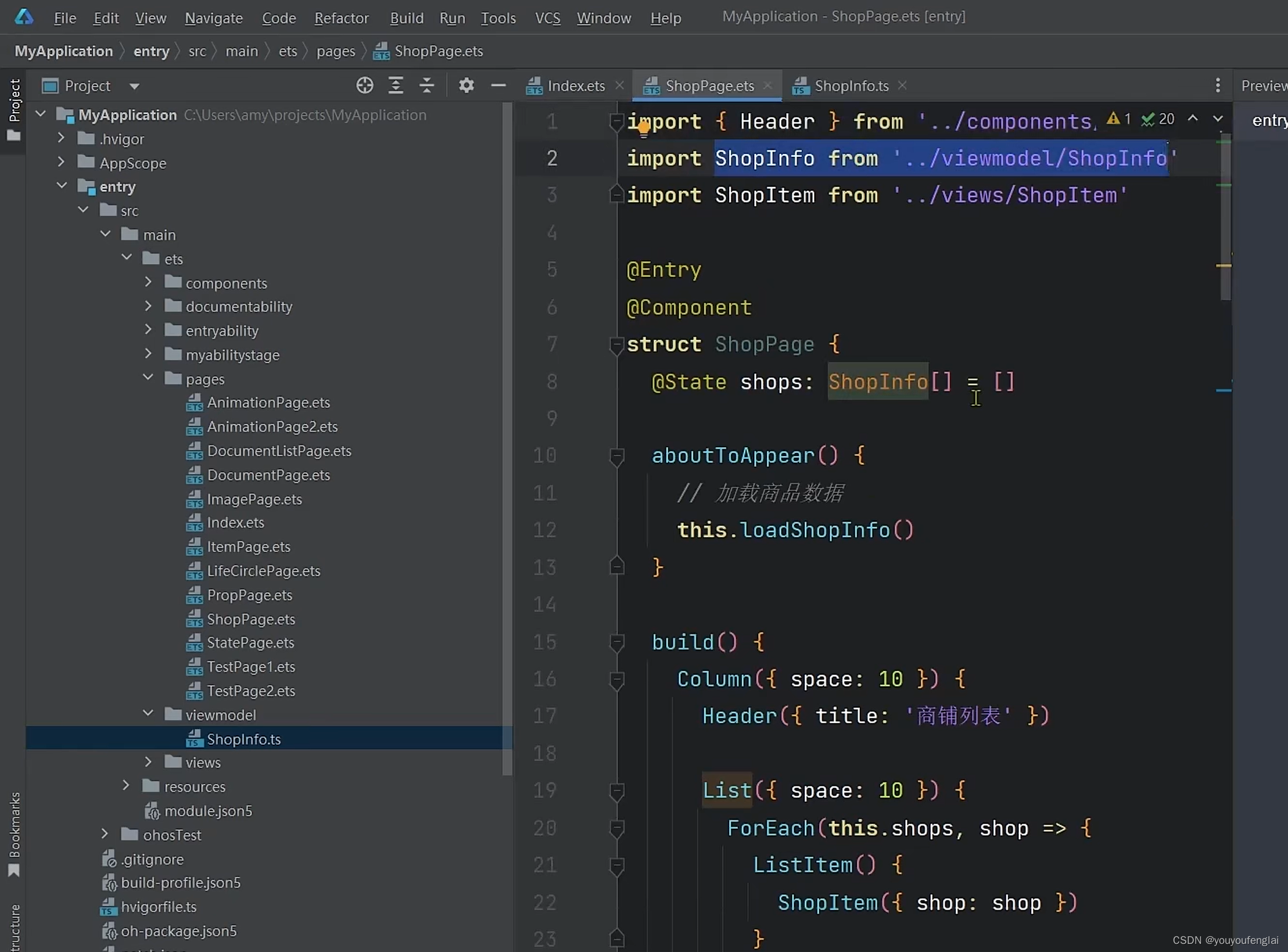Click the editor vertical scrollbar thumb
The image size is (1288, 952).
tap(1225, 218)
